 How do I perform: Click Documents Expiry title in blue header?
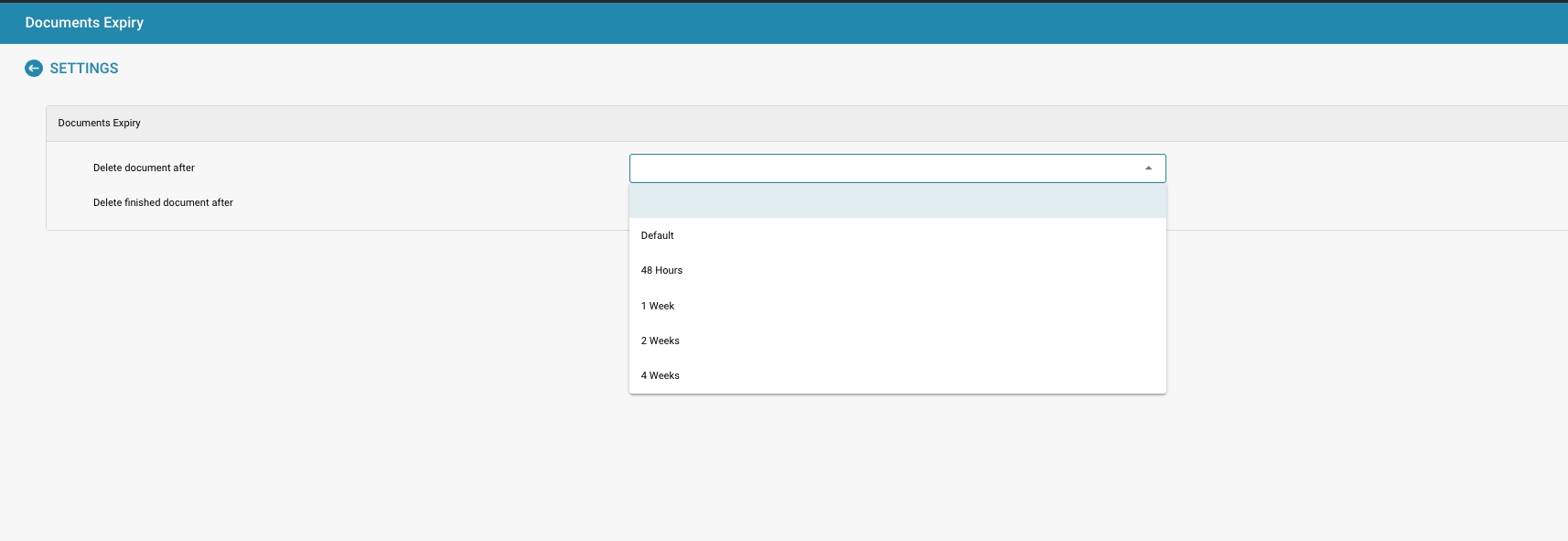[84, 23]
